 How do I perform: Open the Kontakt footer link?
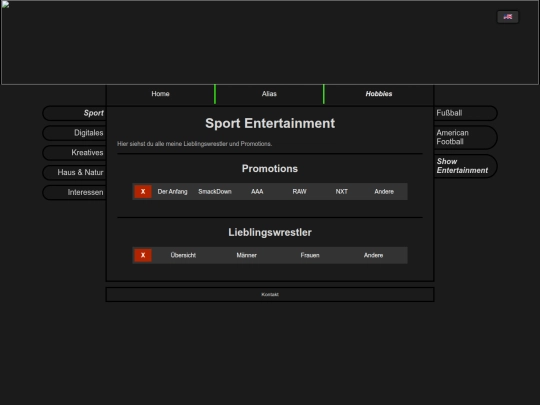point(270,294)
